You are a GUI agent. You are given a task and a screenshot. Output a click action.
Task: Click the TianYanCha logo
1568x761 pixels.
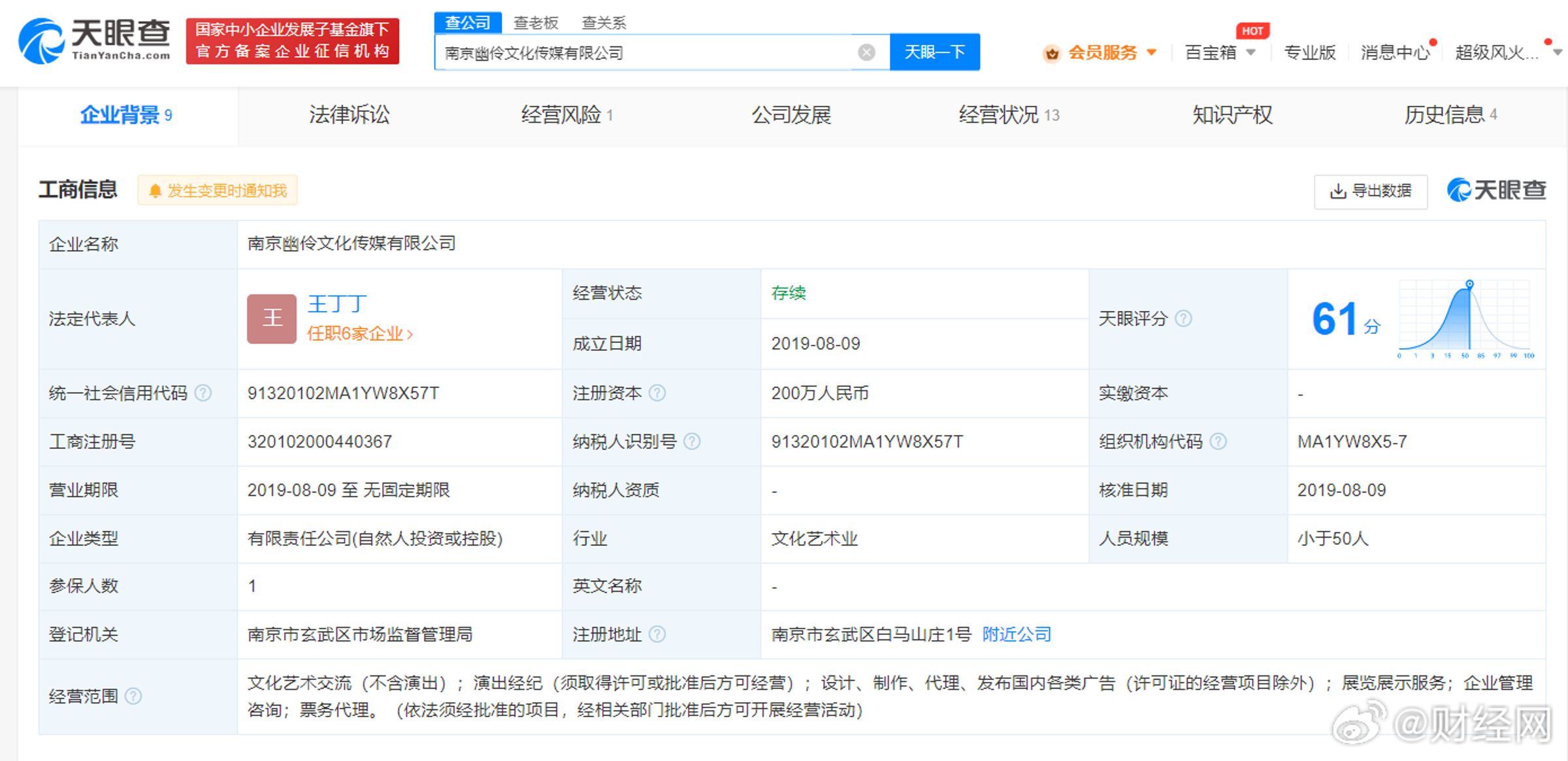[95, 40]
